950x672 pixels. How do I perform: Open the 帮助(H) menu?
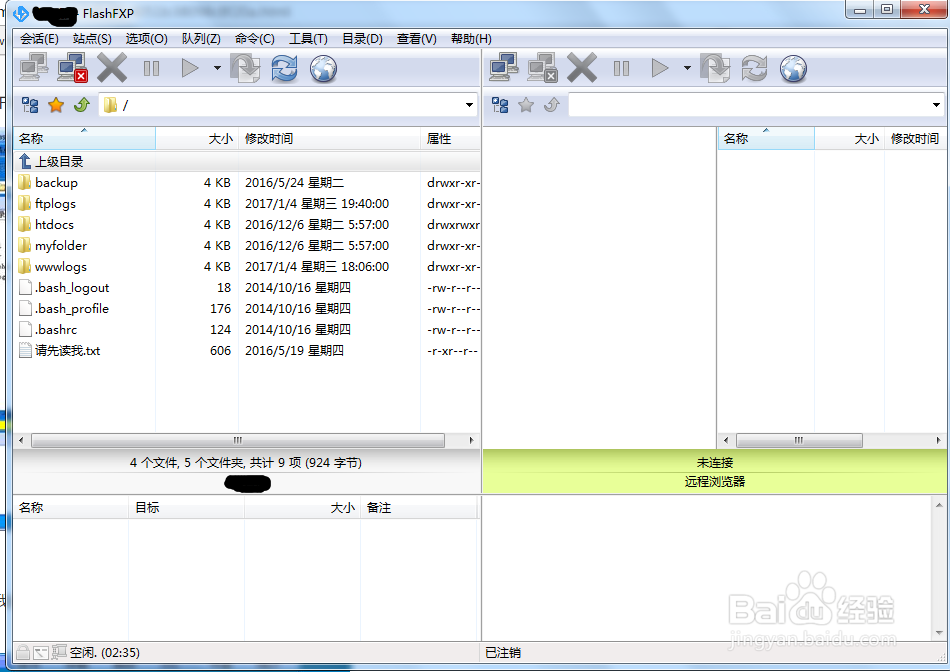click(x=471, y=39)
